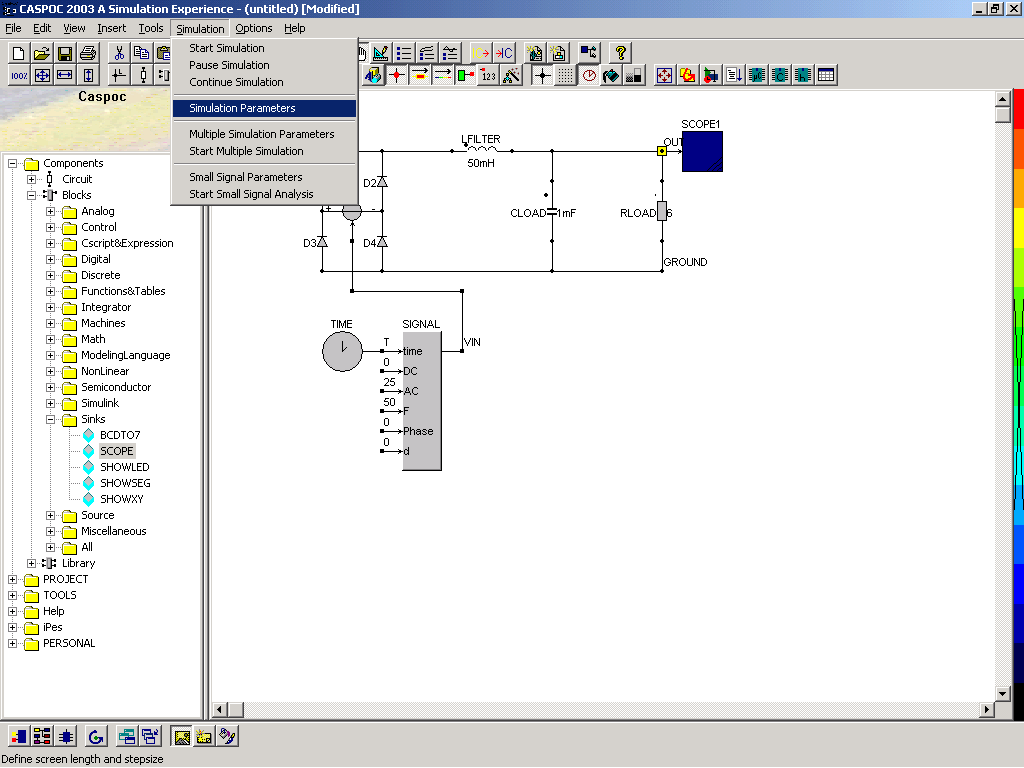Select the Miscellaneous folder
This screenshot has width=1024, height=768.
pos(114,531)
